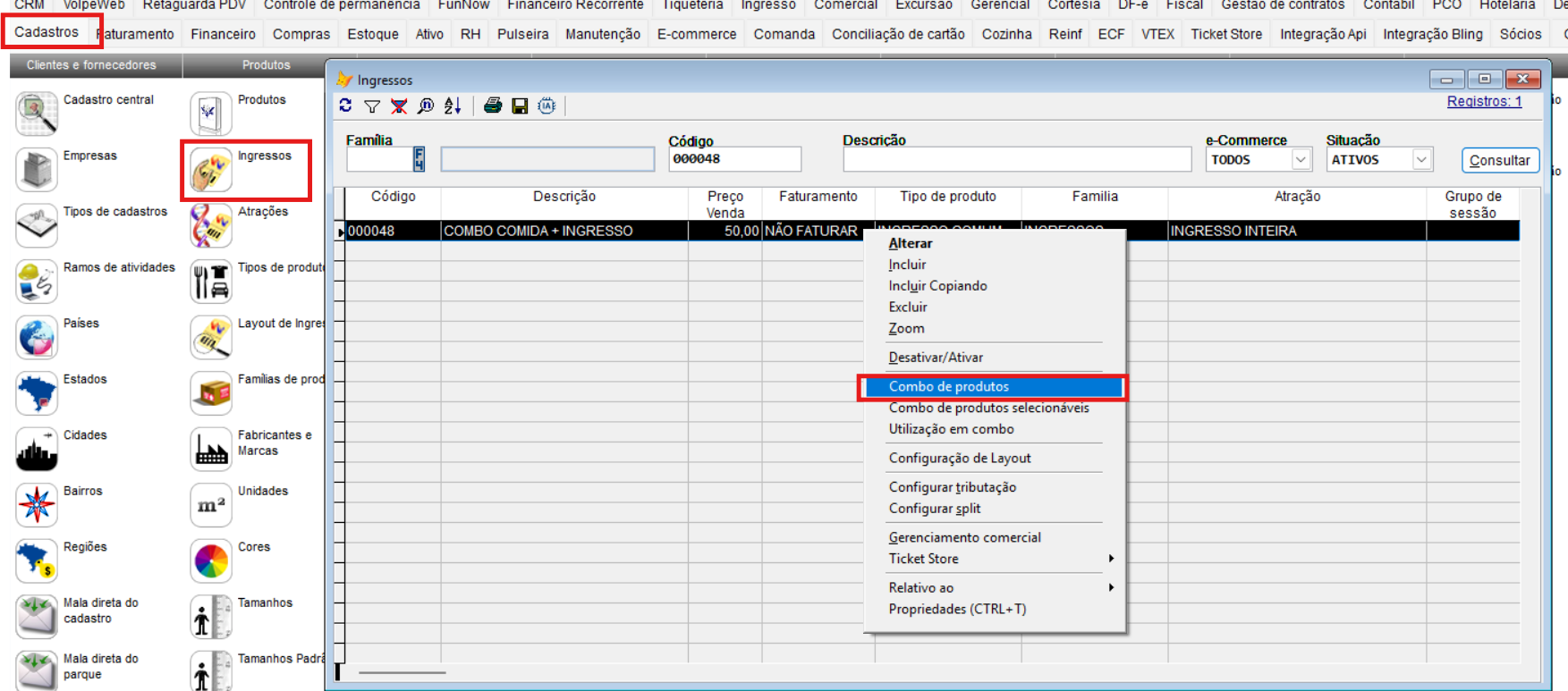The width and height of the screenshot is (1568, 691).
Task: Expand the e-Commerce TODOS dropdown
Action: click(x=1301, y=160)
